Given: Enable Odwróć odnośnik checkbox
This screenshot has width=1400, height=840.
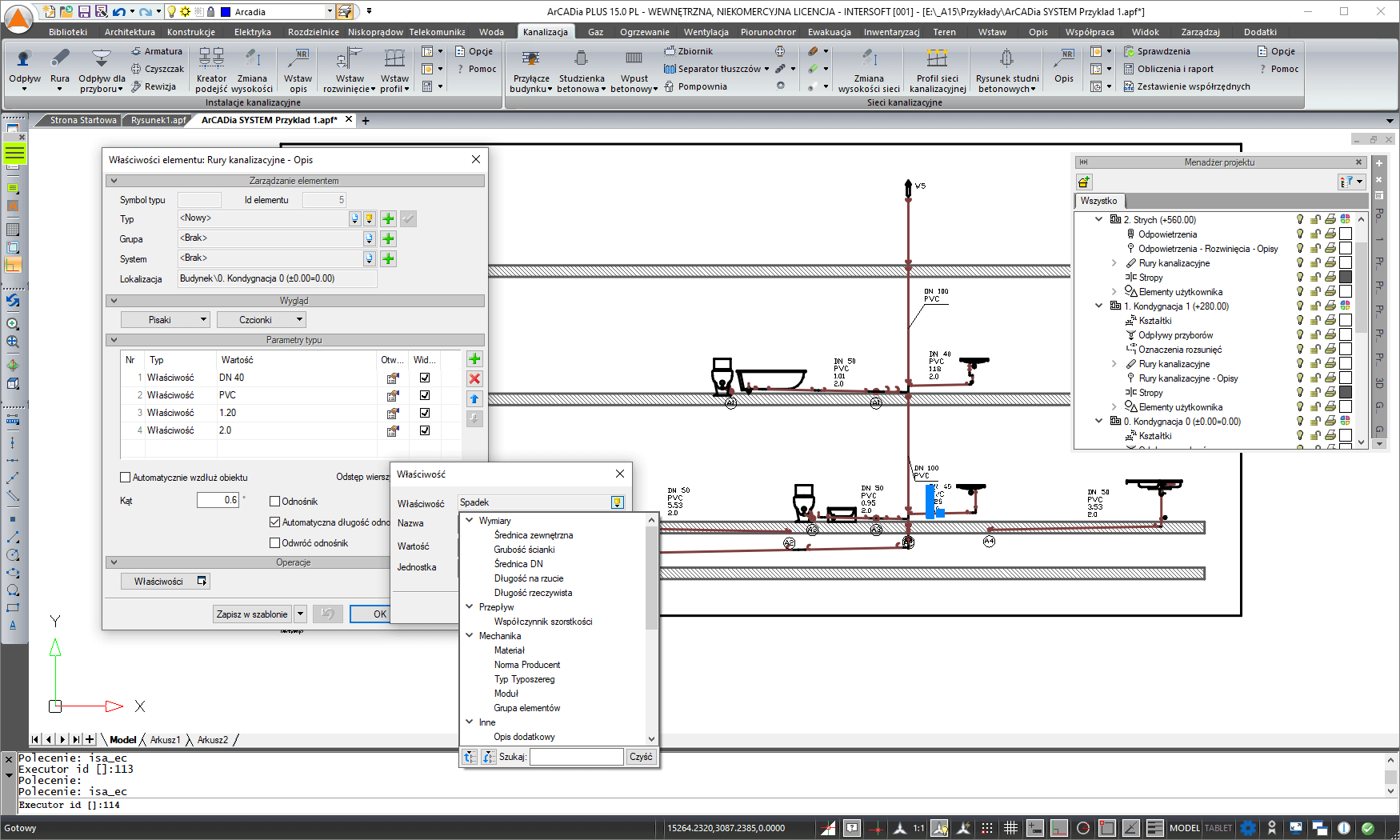Looking at the screenshot, I should click(x=274, y=543).
